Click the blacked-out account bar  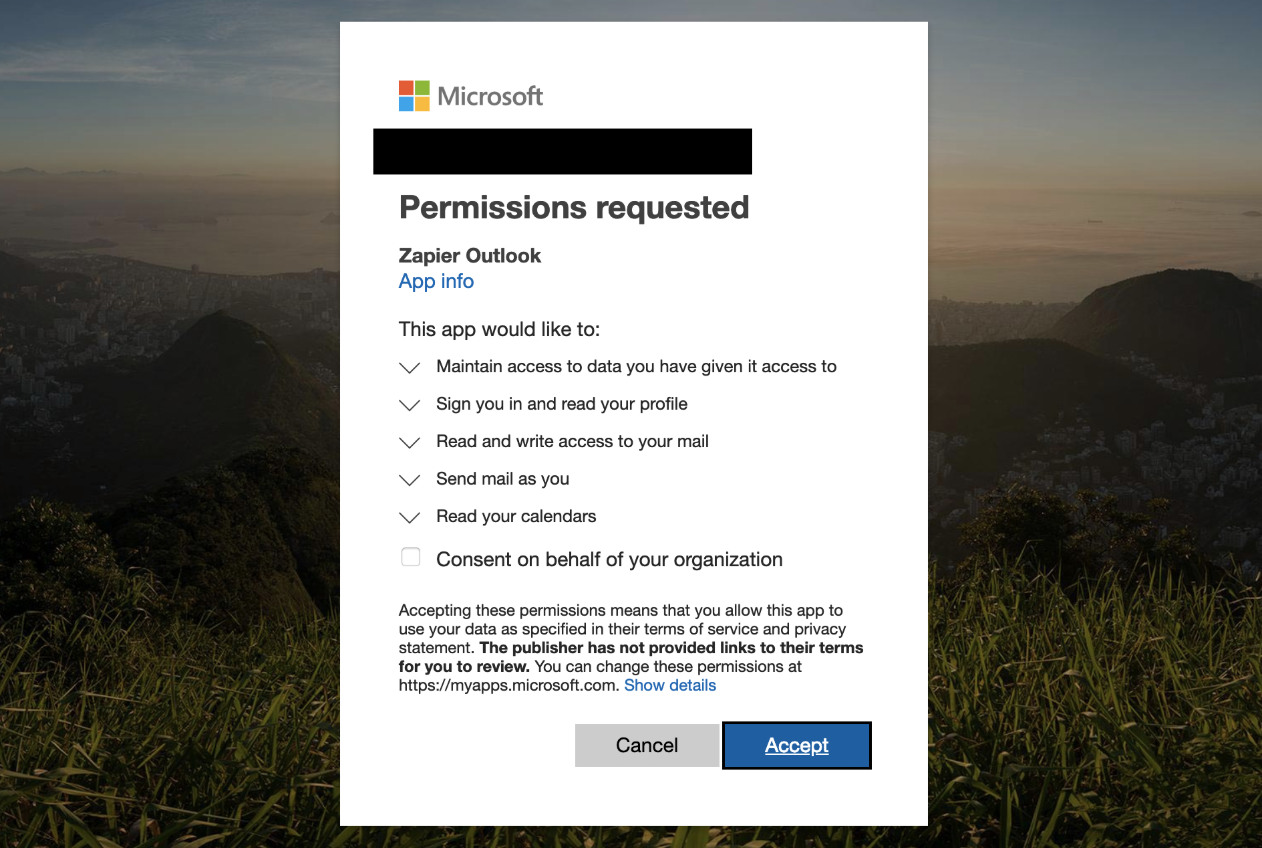[x=562, y=152]
